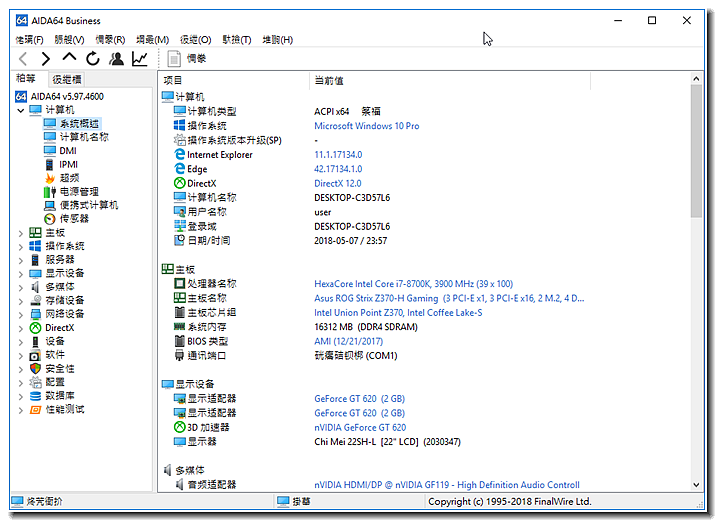This screenshot has width=720, height=525.
Task: Switch to the inactive tab above the tree
Action: tap(67, 79)
